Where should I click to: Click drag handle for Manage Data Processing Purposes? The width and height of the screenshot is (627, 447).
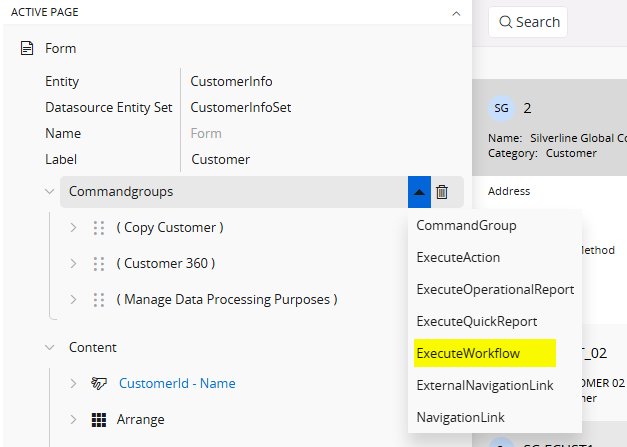click(99, 299)
